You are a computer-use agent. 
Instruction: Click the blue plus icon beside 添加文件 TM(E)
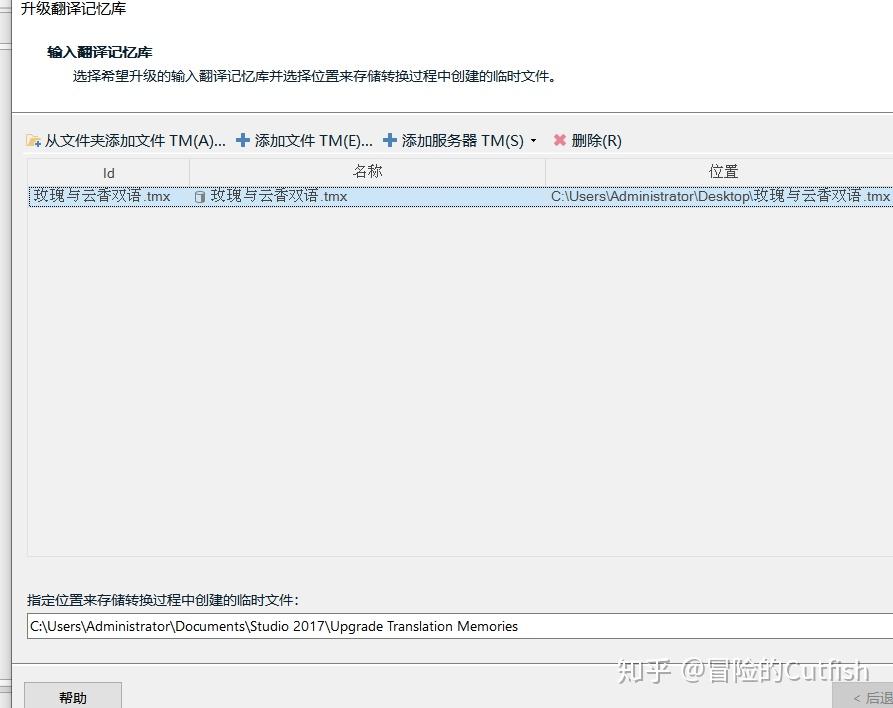pyautogui.click(x=241, y=141)
